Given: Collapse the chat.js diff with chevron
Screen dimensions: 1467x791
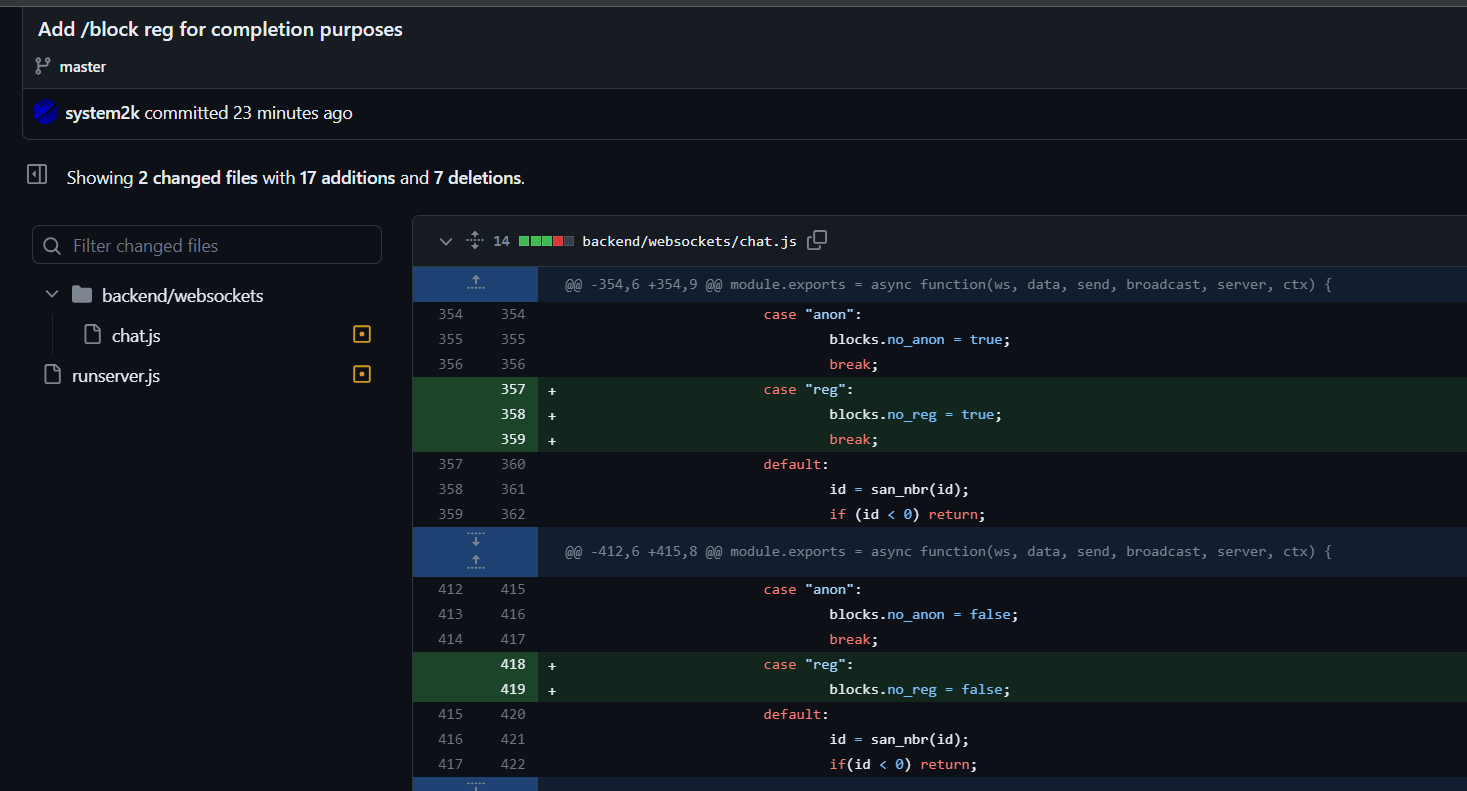Looking at the screenshot, I should pyautogui.click(x=446, y=241).
